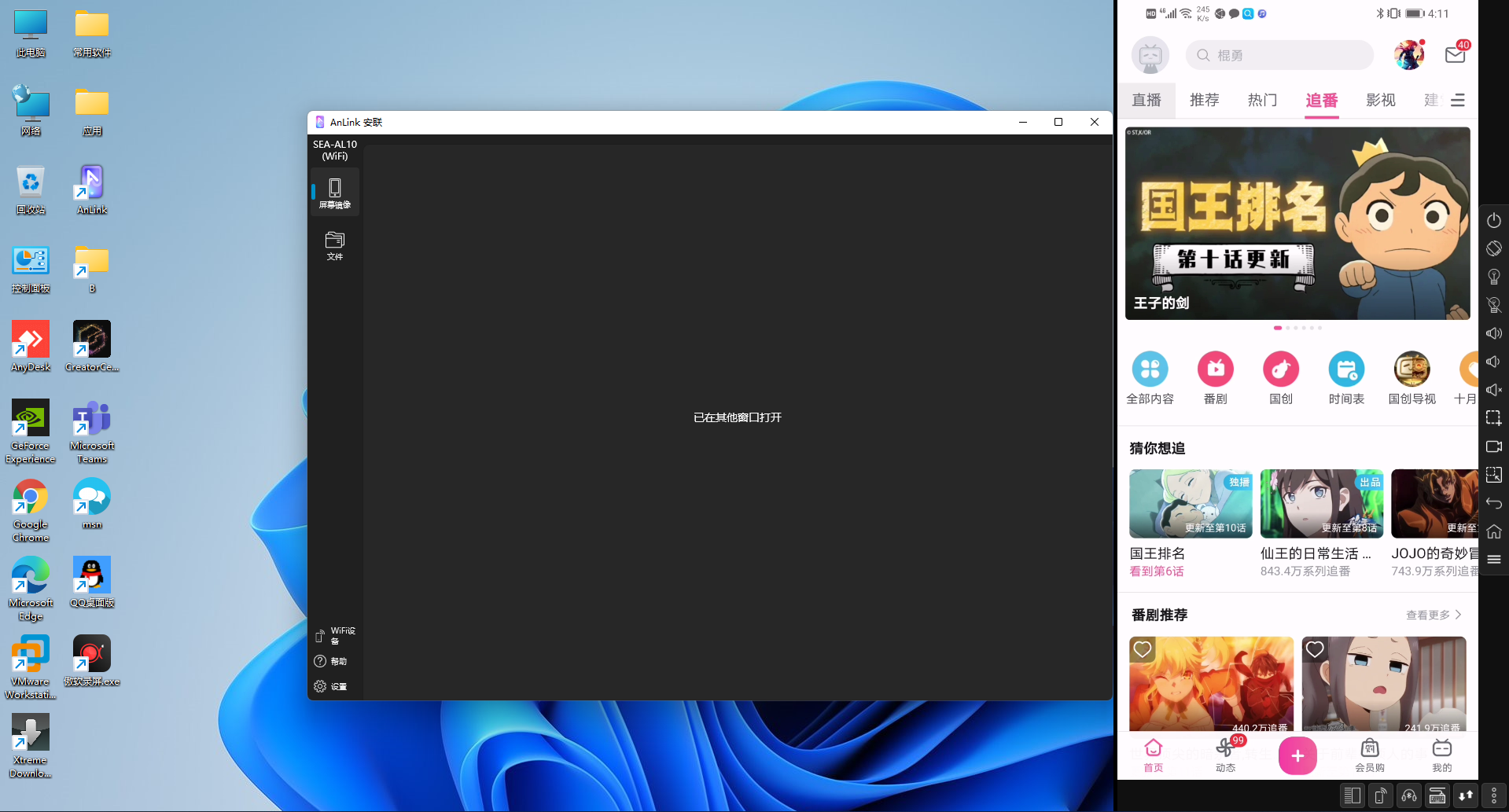The width and height of the screenshot is (1509, 812).
Task: Mute phone audio with the mute icon
Action: tap(1494, 390)
